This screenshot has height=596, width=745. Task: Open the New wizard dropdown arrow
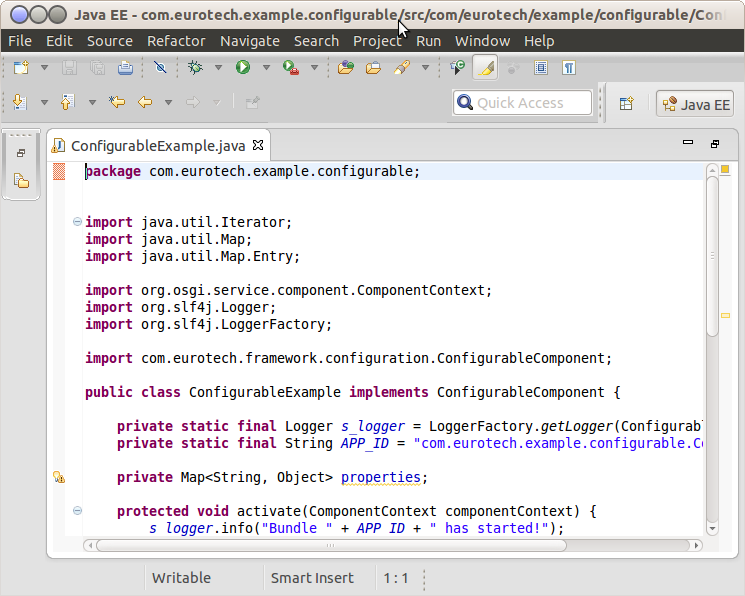coord(44,68)
